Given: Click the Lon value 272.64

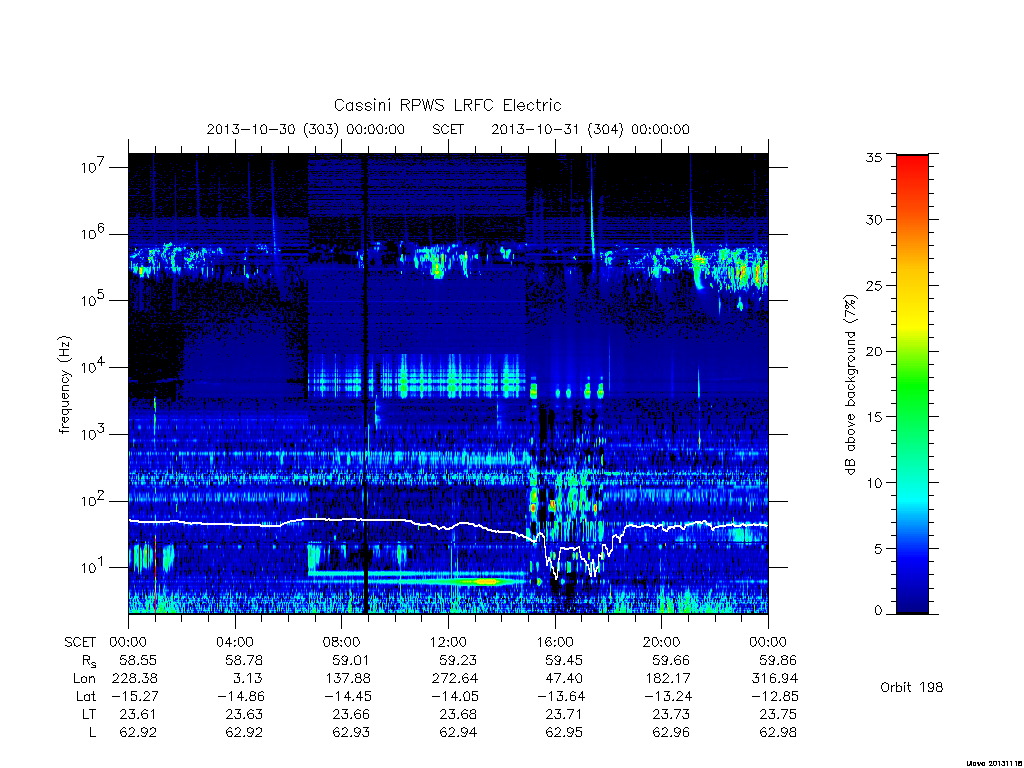Looking at the screenshot, I should (x=455, y=679).
